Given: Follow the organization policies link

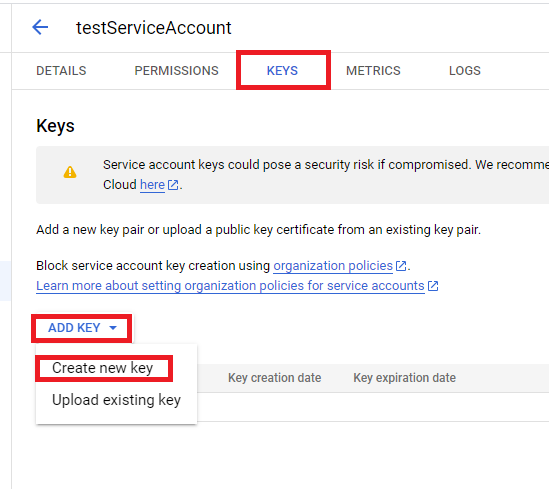Looking at the screenshot, I should (333, 266).
